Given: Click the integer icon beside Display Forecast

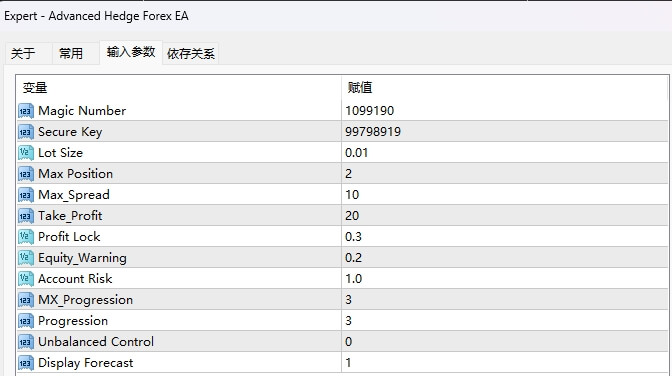Looking at the screenshot, I should point(26,363).
